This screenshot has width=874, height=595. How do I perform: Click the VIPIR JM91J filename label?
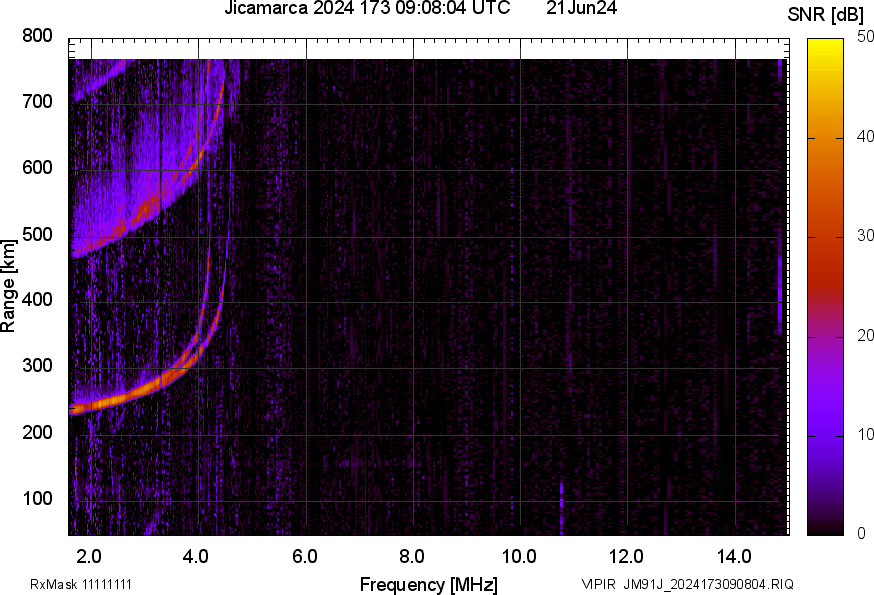click(x=687, y=584)
